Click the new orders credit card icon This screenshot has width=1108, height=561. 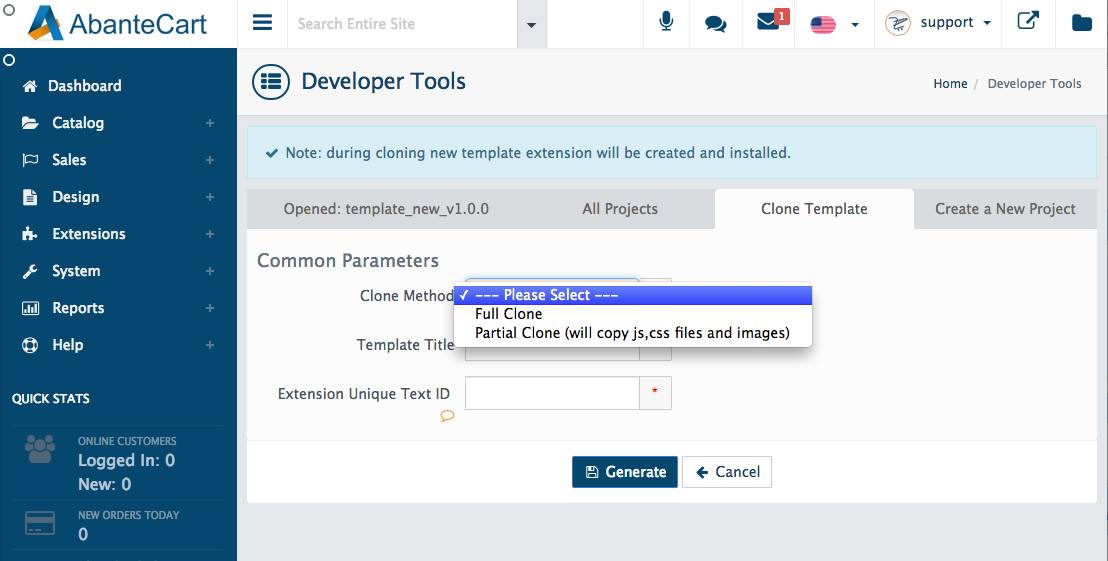point(40,523)
